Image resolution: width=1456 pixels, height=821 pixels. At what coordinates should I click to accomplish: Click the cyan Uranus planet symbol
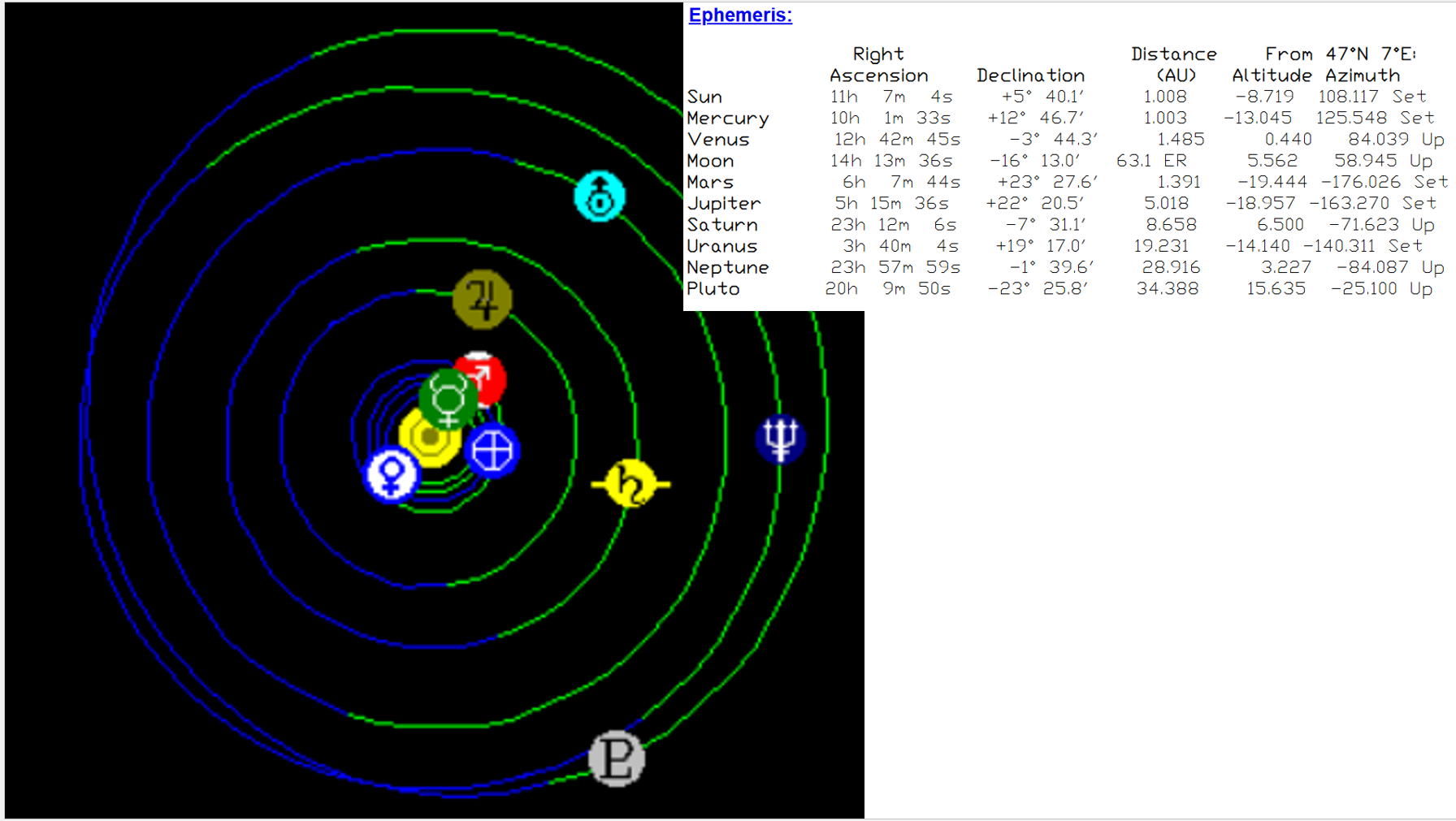(x=600, y=197)
